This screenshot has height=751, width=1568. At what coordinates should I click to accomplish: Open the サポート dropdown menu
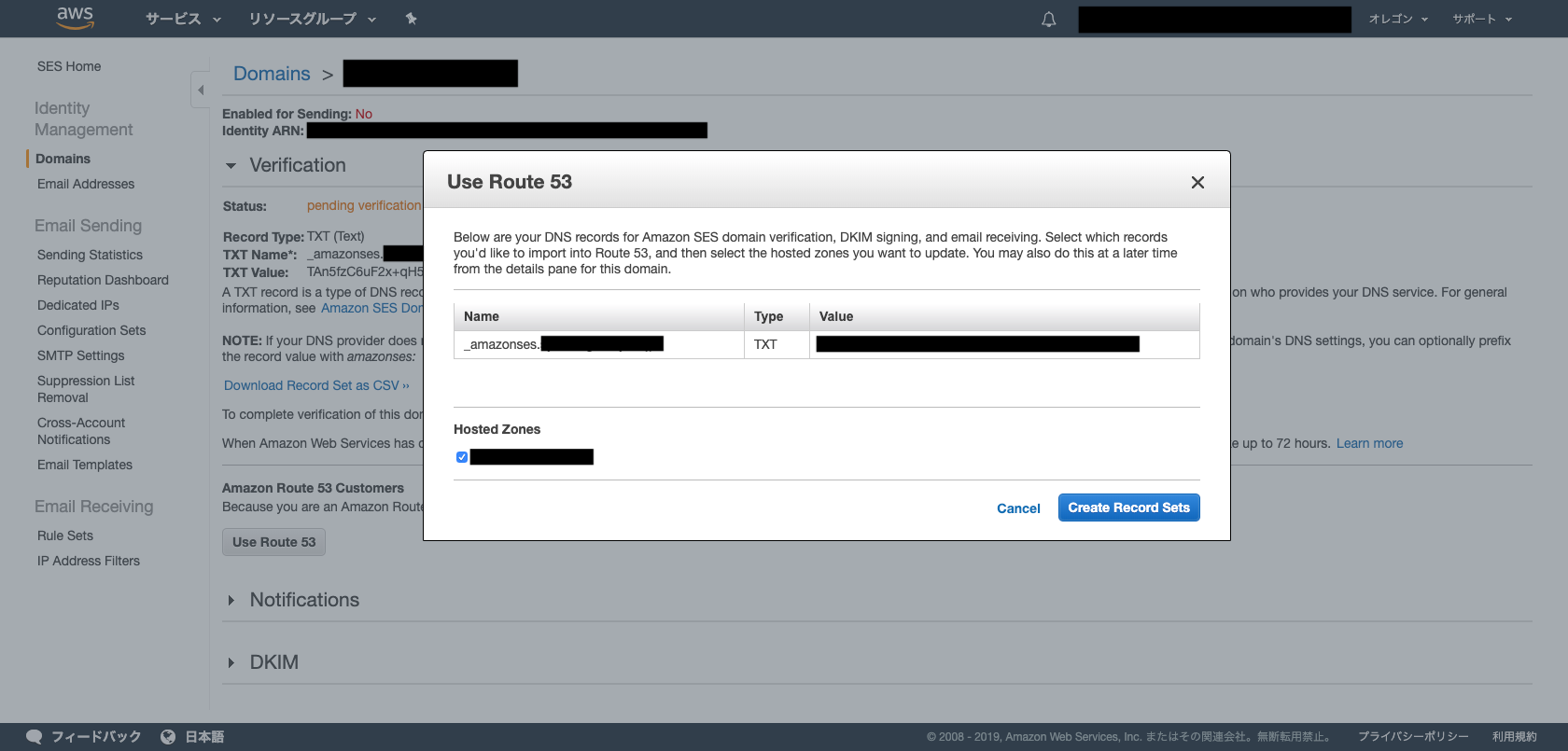coord(1482,19)
